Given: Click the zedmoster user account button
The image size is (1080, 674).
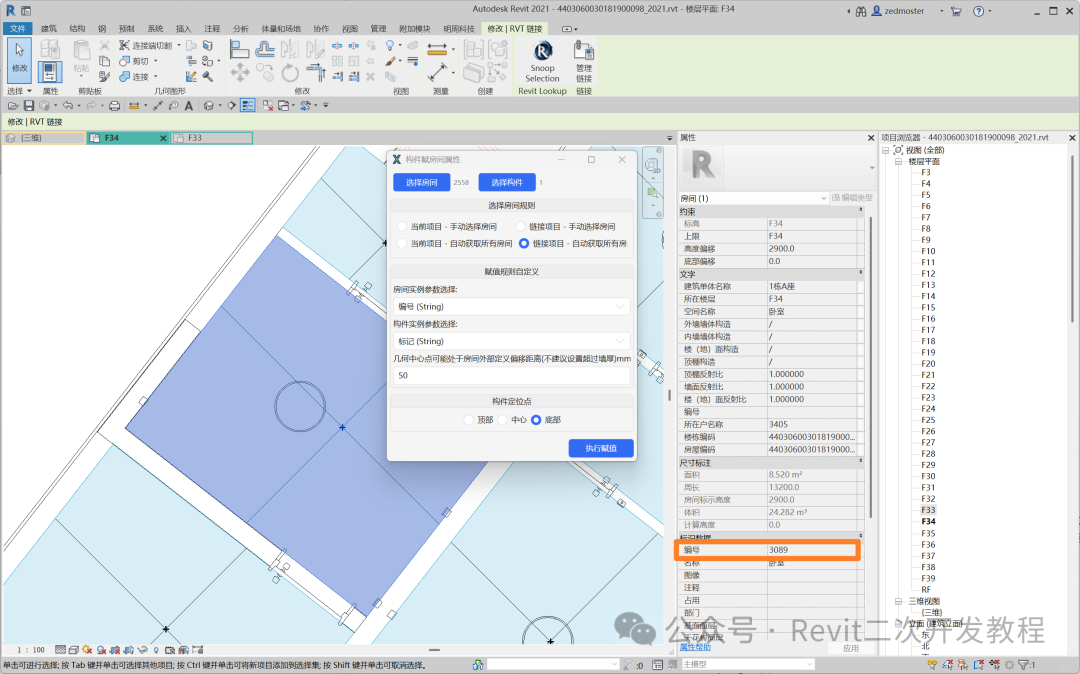Looking at the screenshot, I should (x=898, y=11).
